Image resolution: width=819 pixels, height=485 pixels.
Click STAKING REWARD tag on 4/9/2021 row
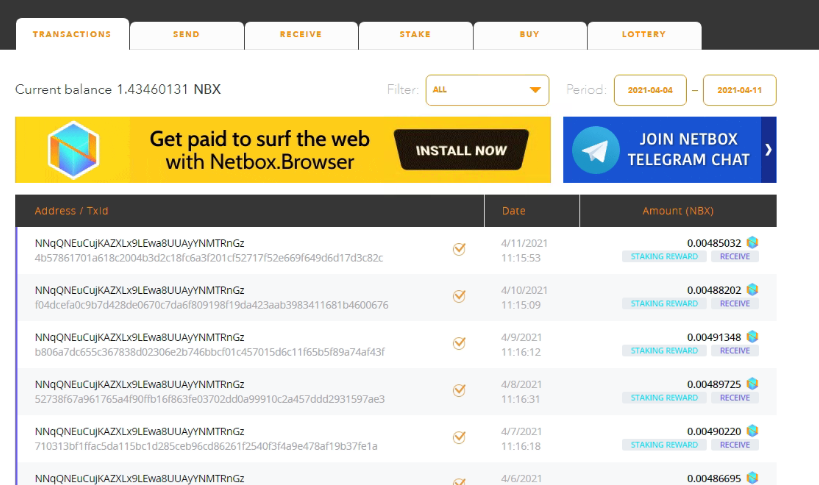coord(664,350)
